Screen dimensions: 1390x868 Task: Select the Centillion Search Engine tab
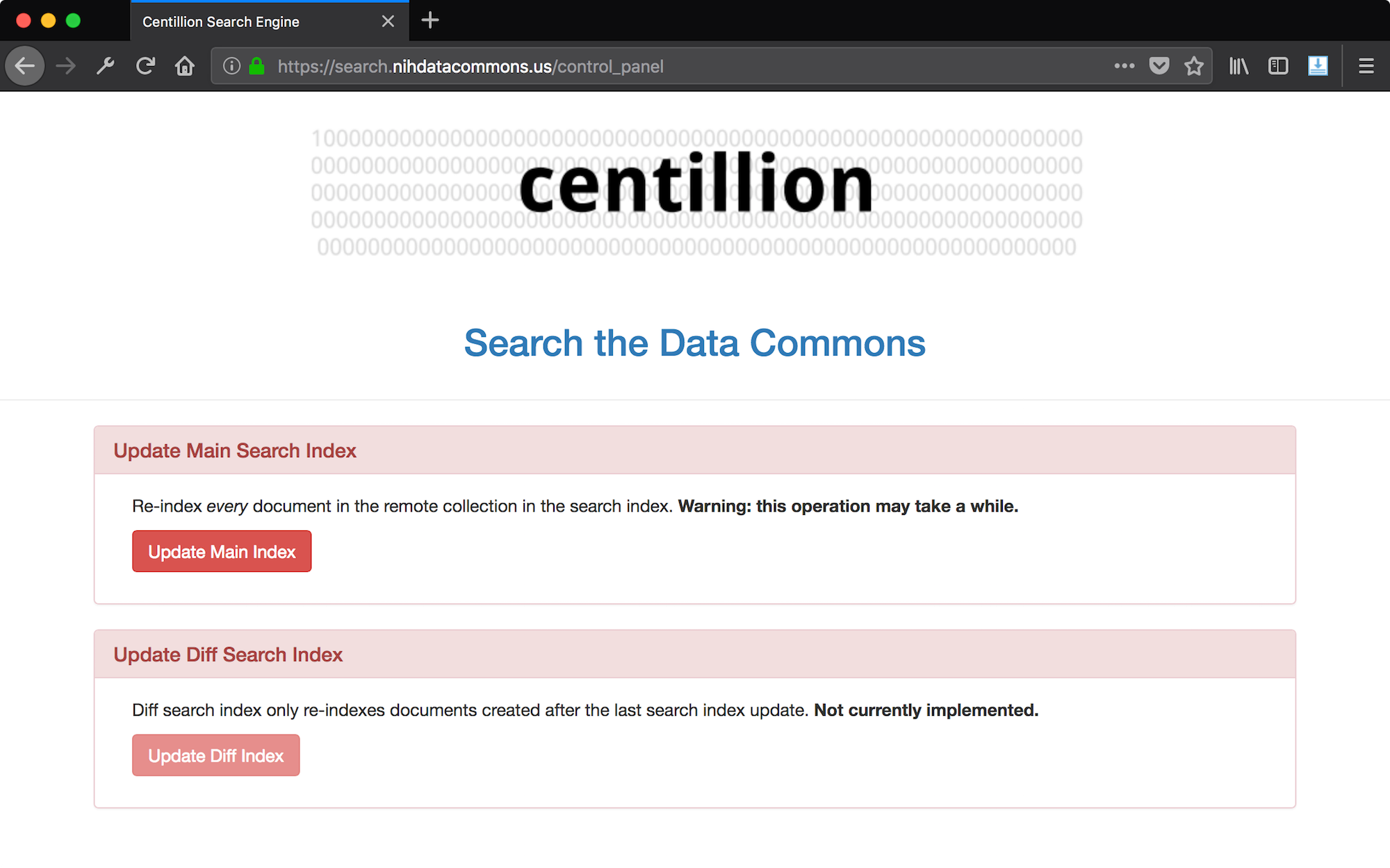tap(269, 22)
